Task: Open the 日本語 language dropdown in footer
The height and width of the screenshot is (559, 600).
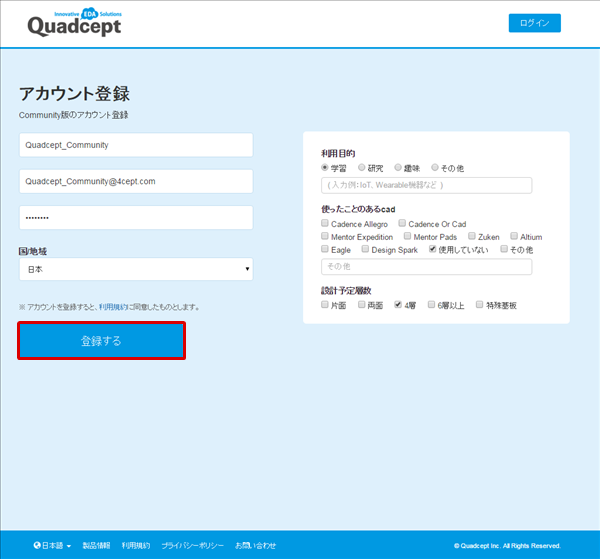Action: pos(52,546)
